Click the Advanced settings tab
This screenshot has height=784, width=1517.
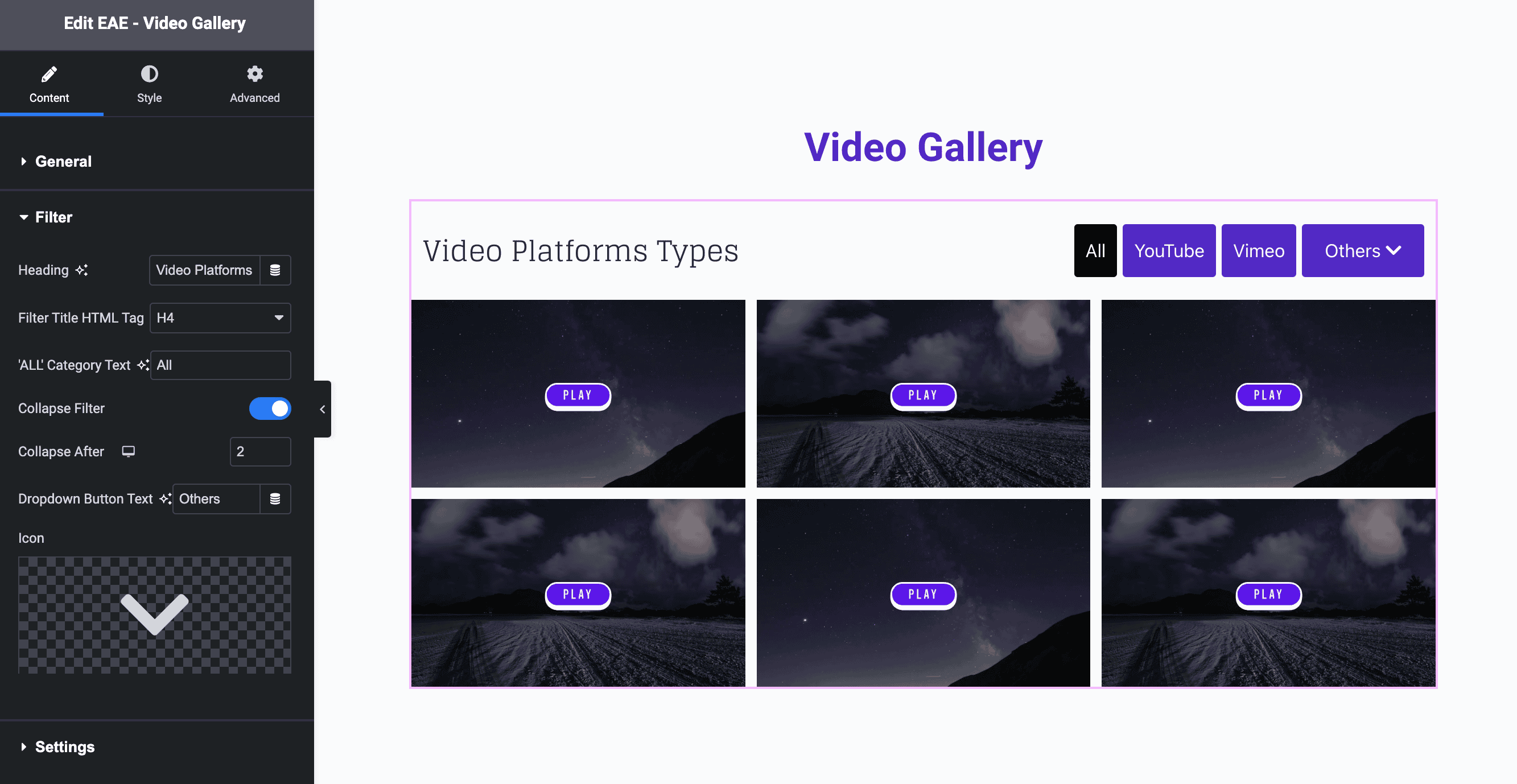254,84
